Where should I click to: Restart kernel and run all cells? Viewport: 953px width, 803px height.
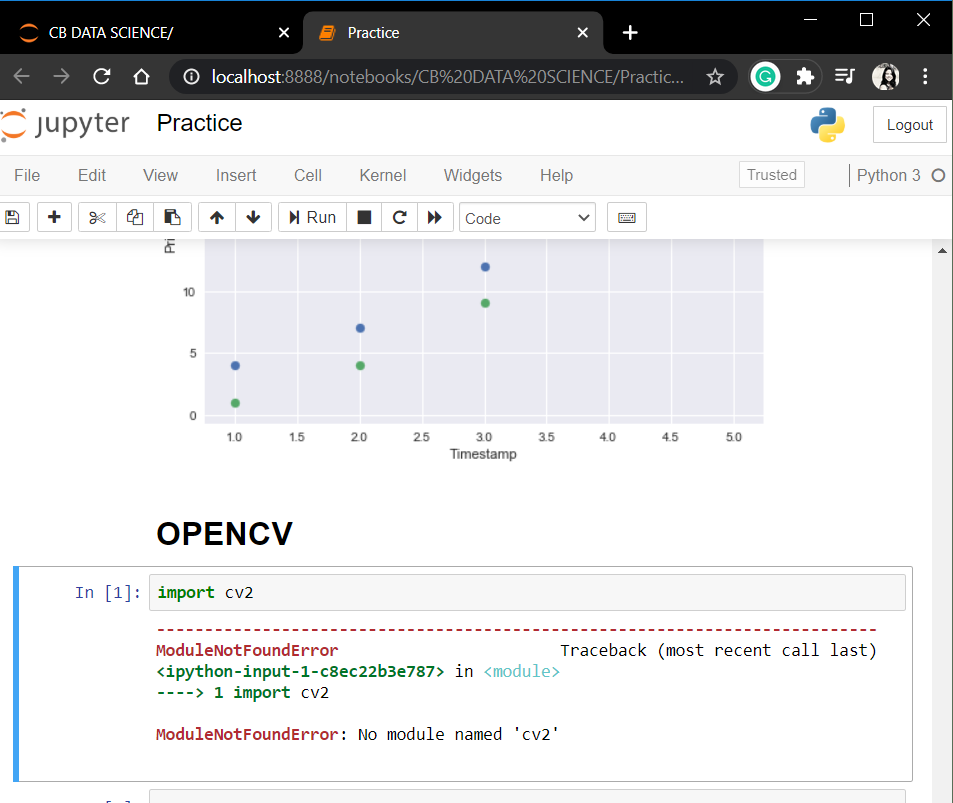pos(435,217)
